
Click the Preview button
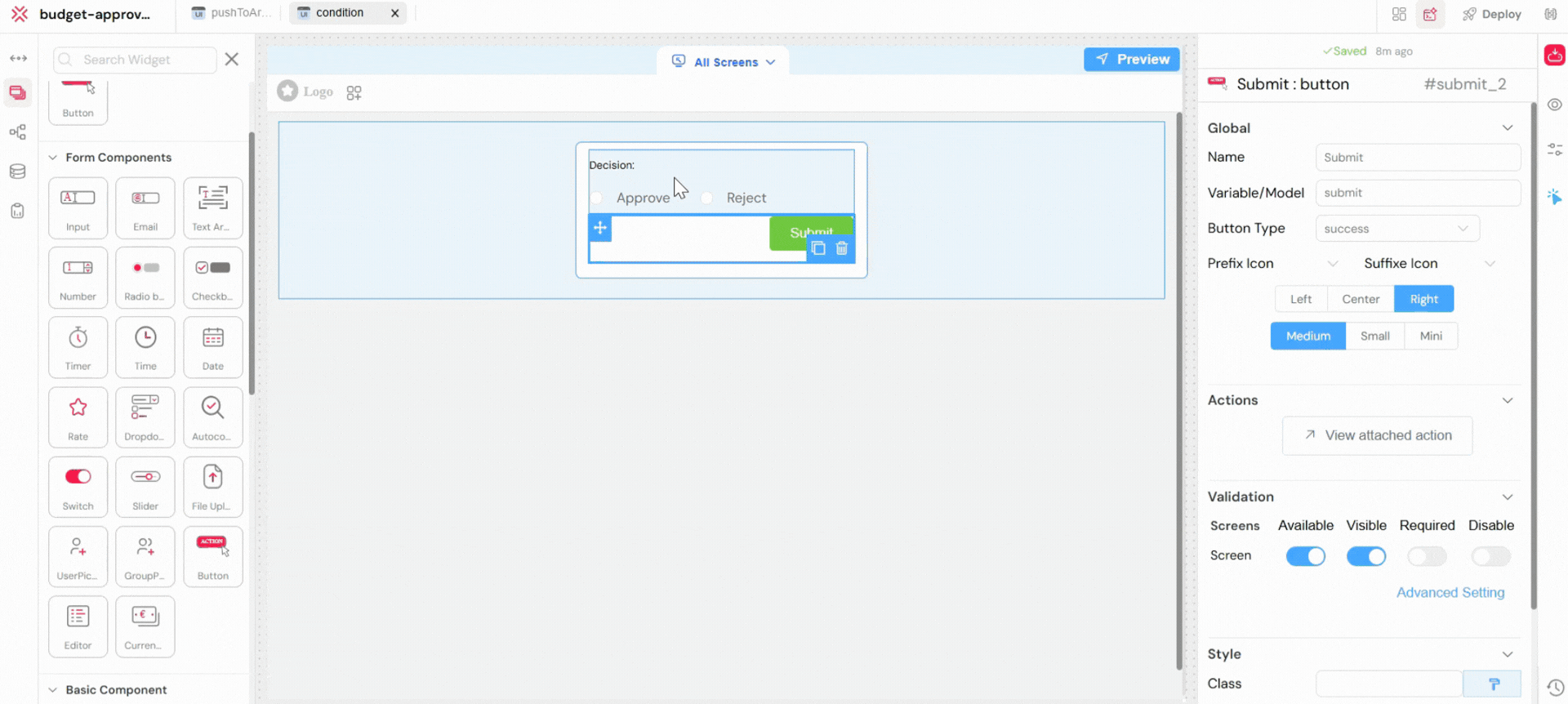(1131, 59)
